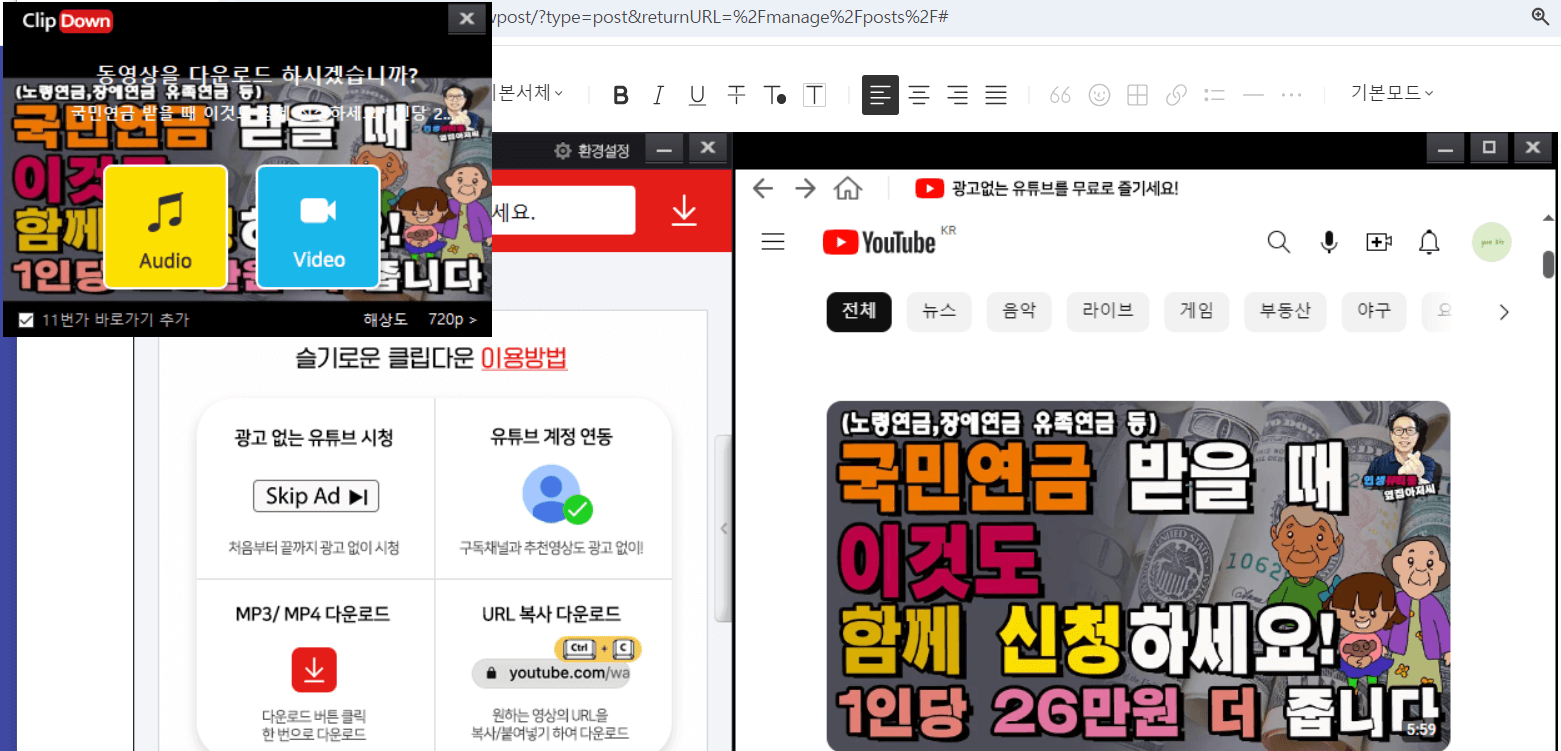Viewport: 1561px width, 751px height.
Task: Toggle the 11번가 바로가기 추가 checkbox
Action: (27, 320)
